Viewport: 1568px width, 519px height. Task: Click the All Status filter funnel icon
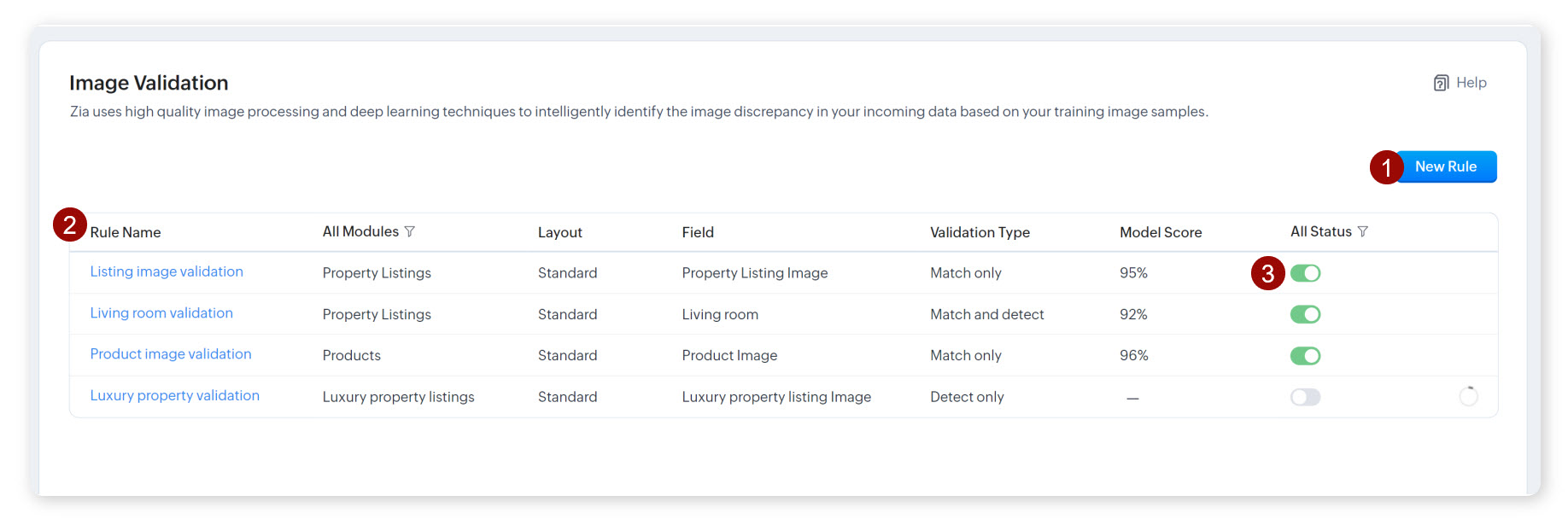[x=1363, y=231]
